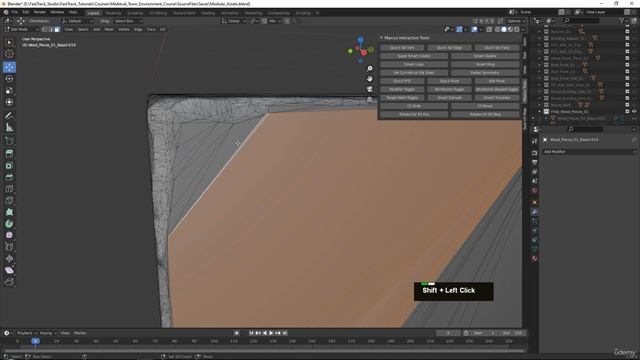Open the Material properties tab icon
Viewport: 640px width, 360px height.
(x=534, y=258)
